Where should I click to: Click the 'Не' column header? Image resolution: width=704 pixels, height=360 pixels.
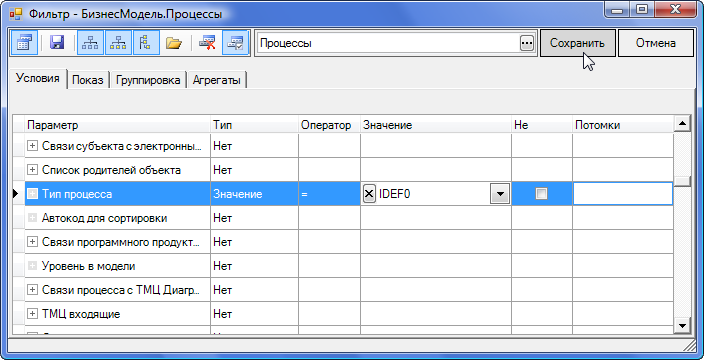coord(542,125)
